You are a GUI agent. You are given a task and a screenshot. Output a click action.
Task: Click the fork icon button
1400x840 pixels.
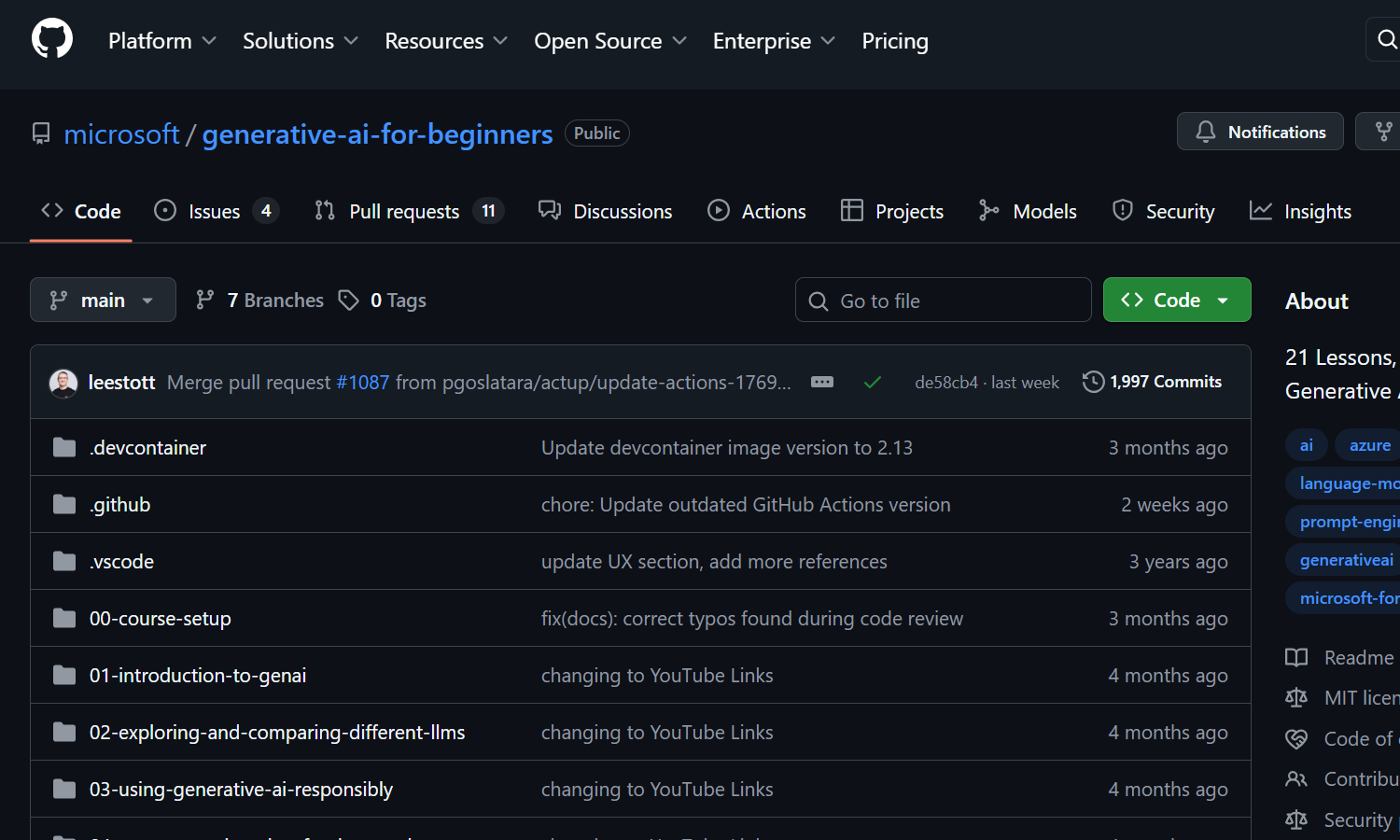coord(1383,132)
